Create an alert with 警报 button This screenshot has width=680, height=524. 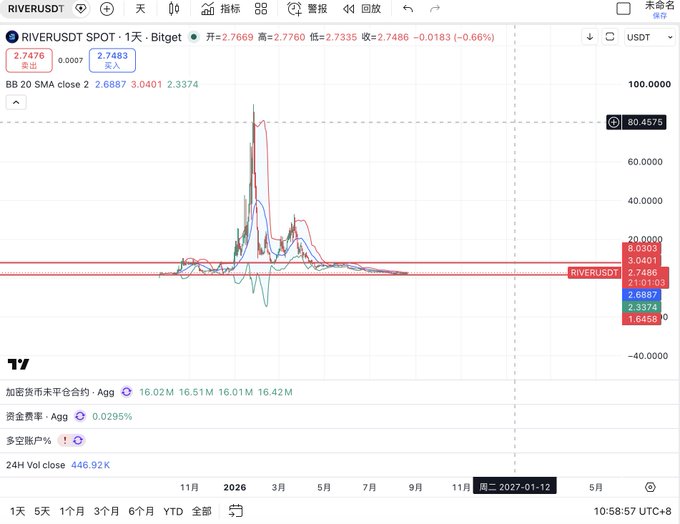307,9
